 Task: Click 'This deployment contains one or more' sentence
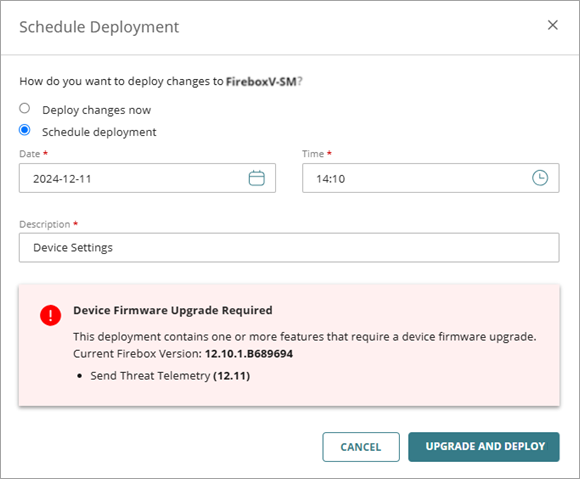pyautogui.click(x=305, y=337)
